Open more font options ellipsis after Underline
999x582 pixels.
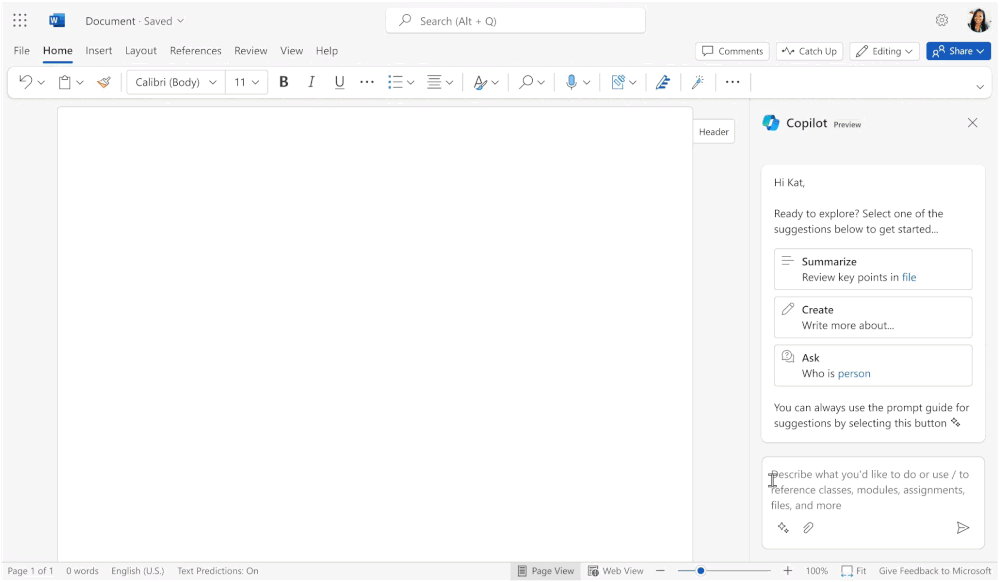click(x=367, y=82)
